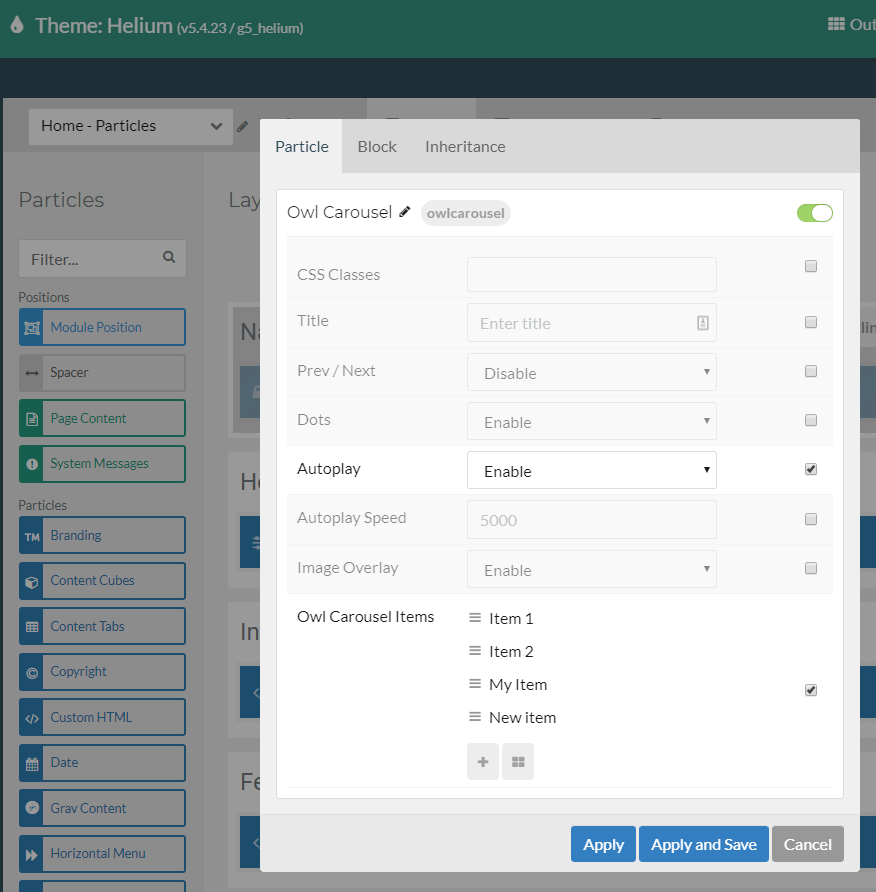Open the Dots dropdown
This screenshot has width=876, height=892.
click(x=592, y=421)
